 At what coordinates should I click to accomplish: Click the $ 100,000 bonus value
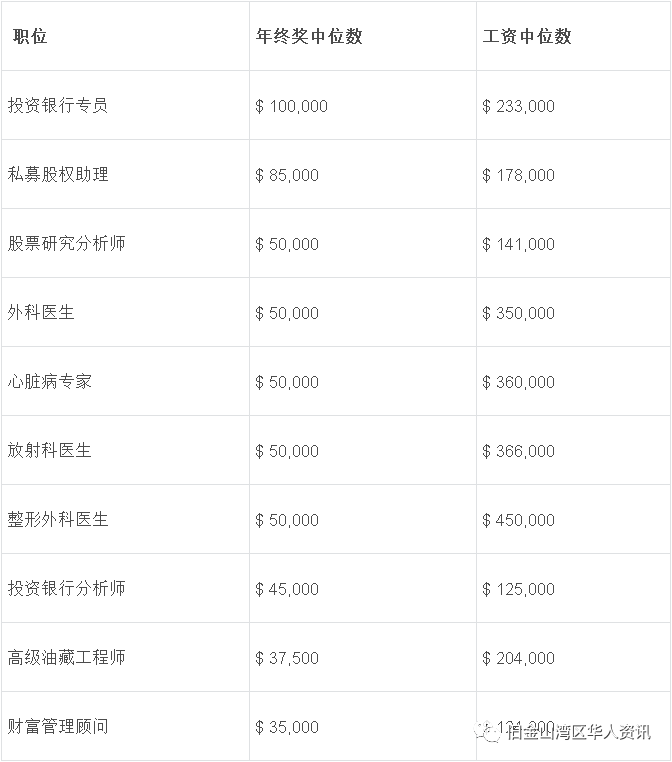[291, 106]
